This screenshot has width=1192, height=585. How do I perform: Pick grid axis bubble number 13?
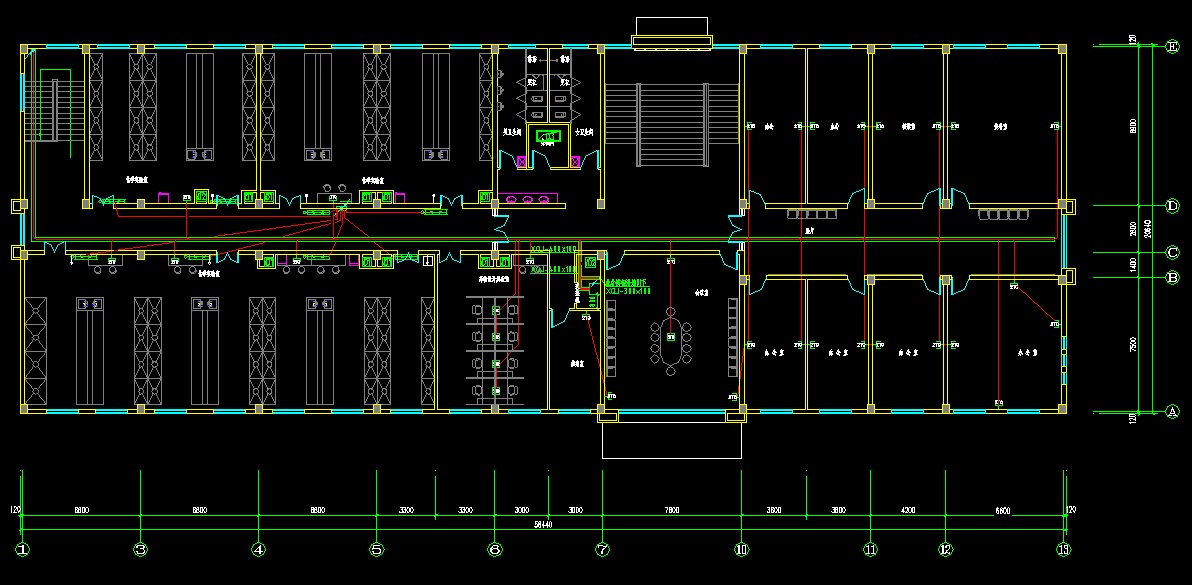(x=1064, y=549)
